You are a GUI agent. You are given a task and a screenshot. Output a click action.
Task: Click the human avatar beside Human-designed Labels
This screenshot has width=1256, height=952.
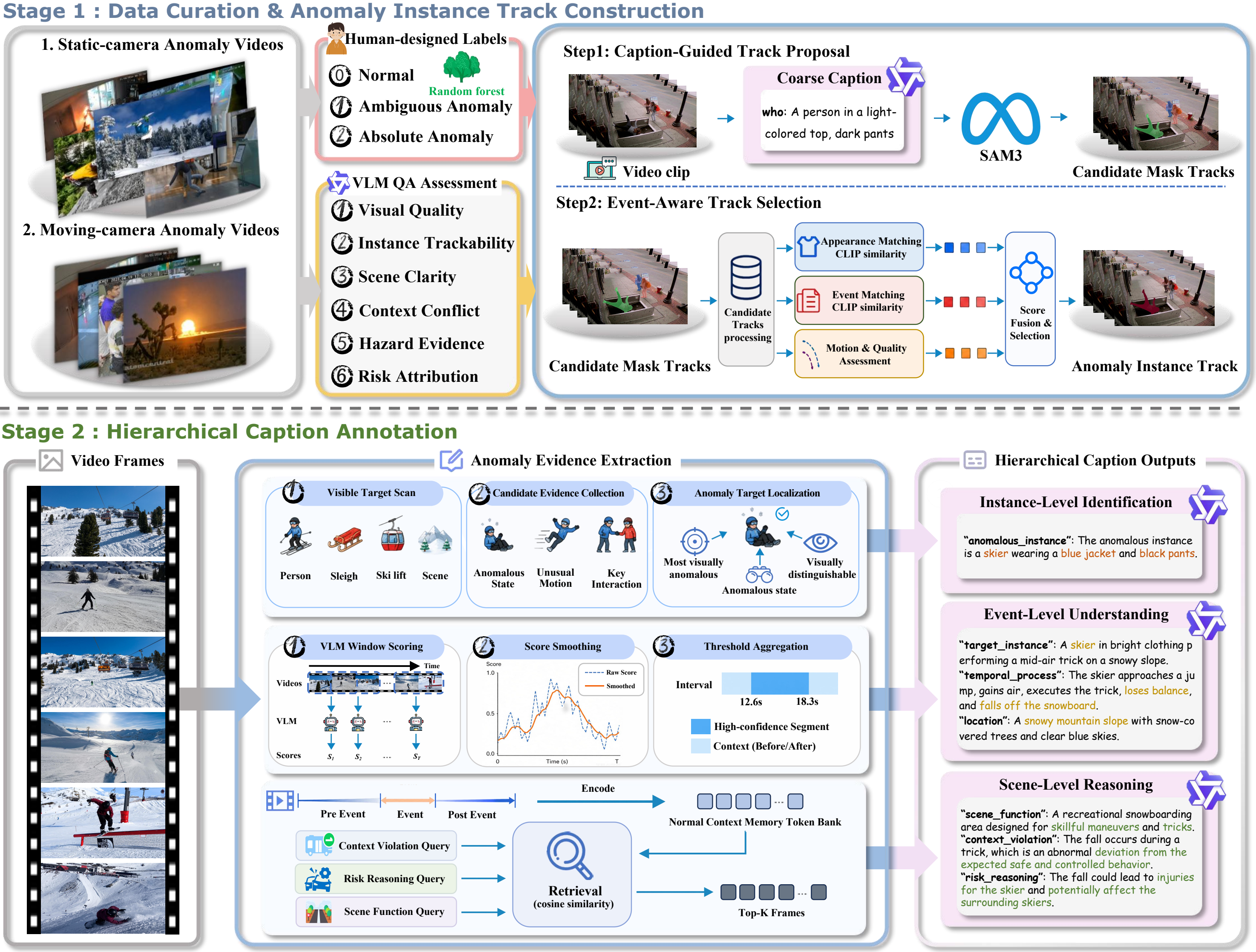(x=336, y=39)
